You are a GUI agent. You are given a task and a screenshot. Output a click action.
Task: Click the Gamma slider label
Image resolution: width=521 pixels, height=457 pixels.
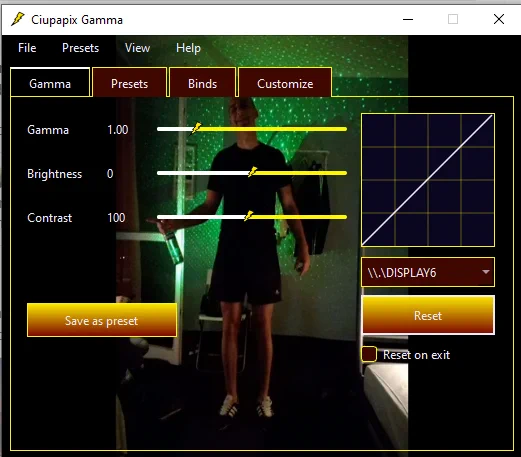[48, 130]
